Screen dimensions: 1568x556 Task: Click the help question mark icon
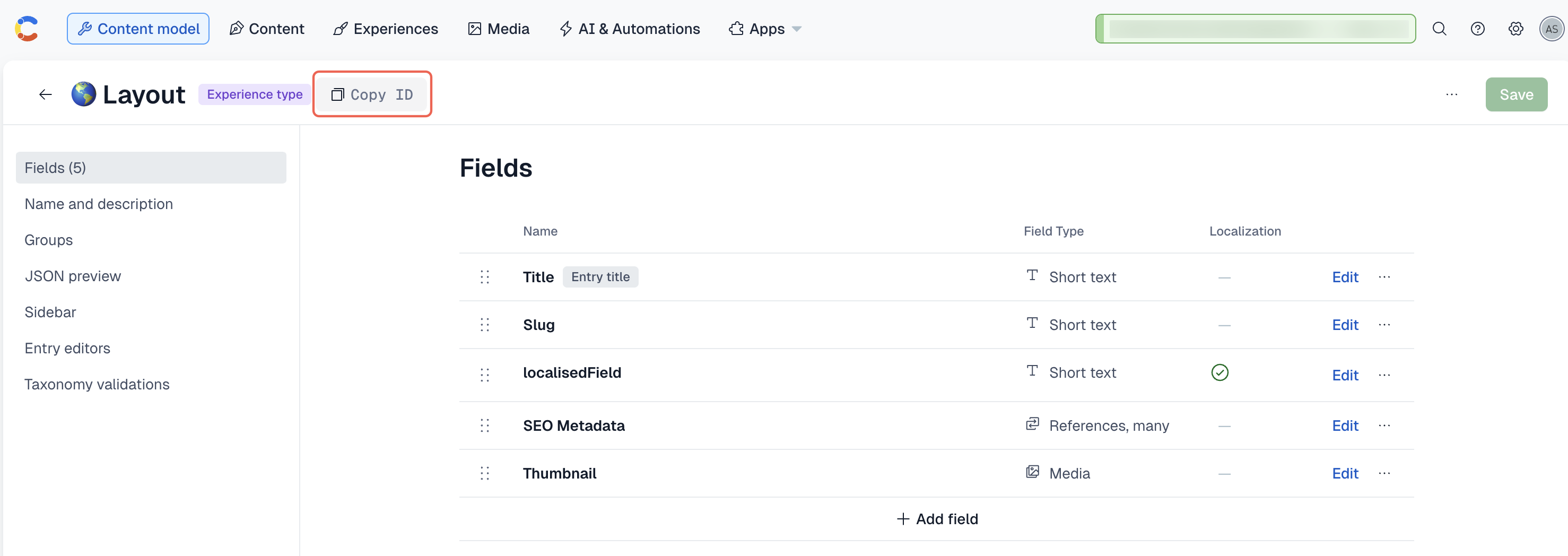point(1477,29)
